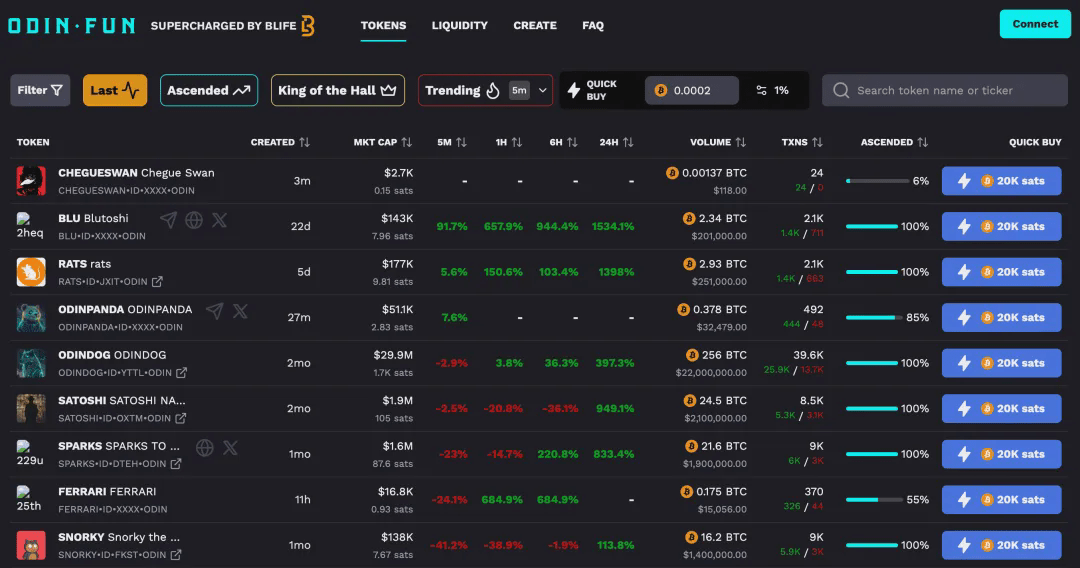The height and width of the screenshot is (568, 1080).
Task: Focus the token name search field
Action: pyautogui.click(x=945, y=90)
